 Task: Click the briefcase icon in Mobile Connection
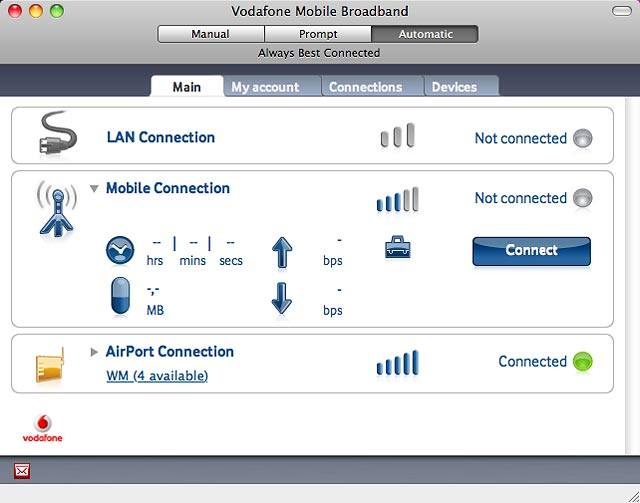[x=398, y=247]
